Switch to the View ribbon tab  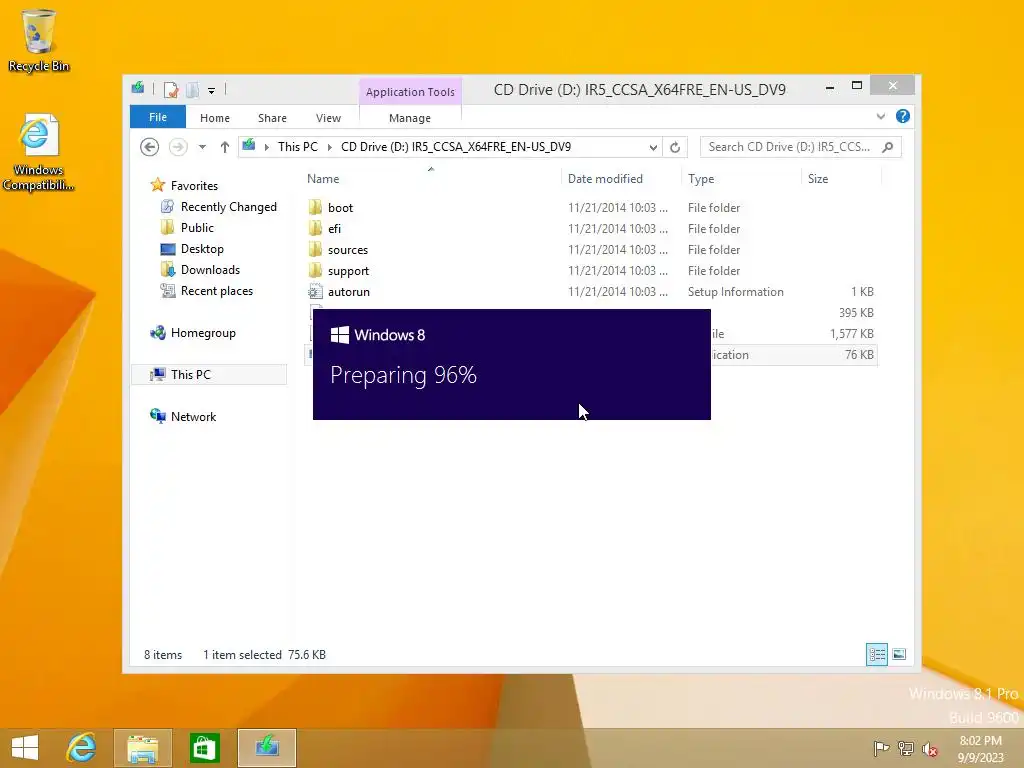328,118
